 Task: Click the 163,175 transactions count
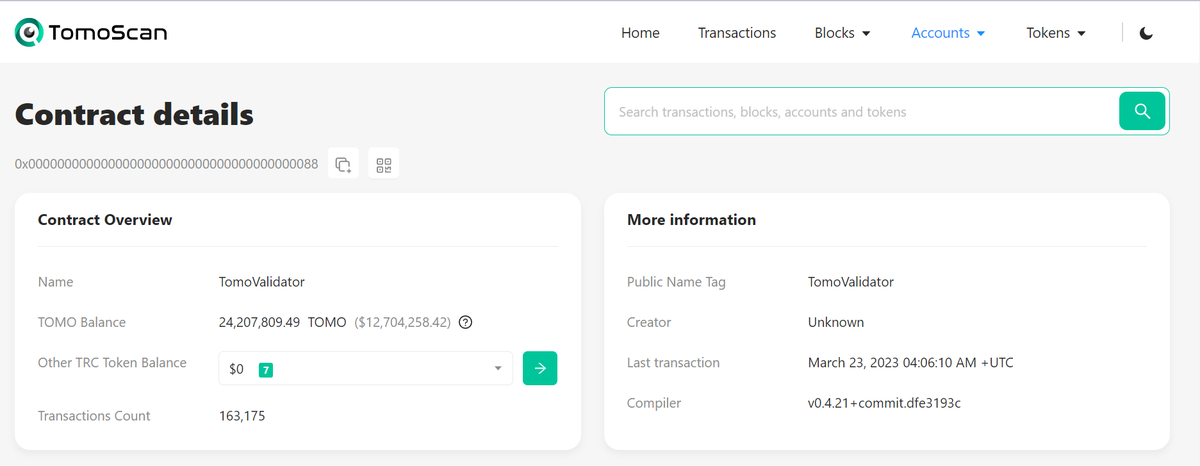pyautogui.click(x=242, y=416)
